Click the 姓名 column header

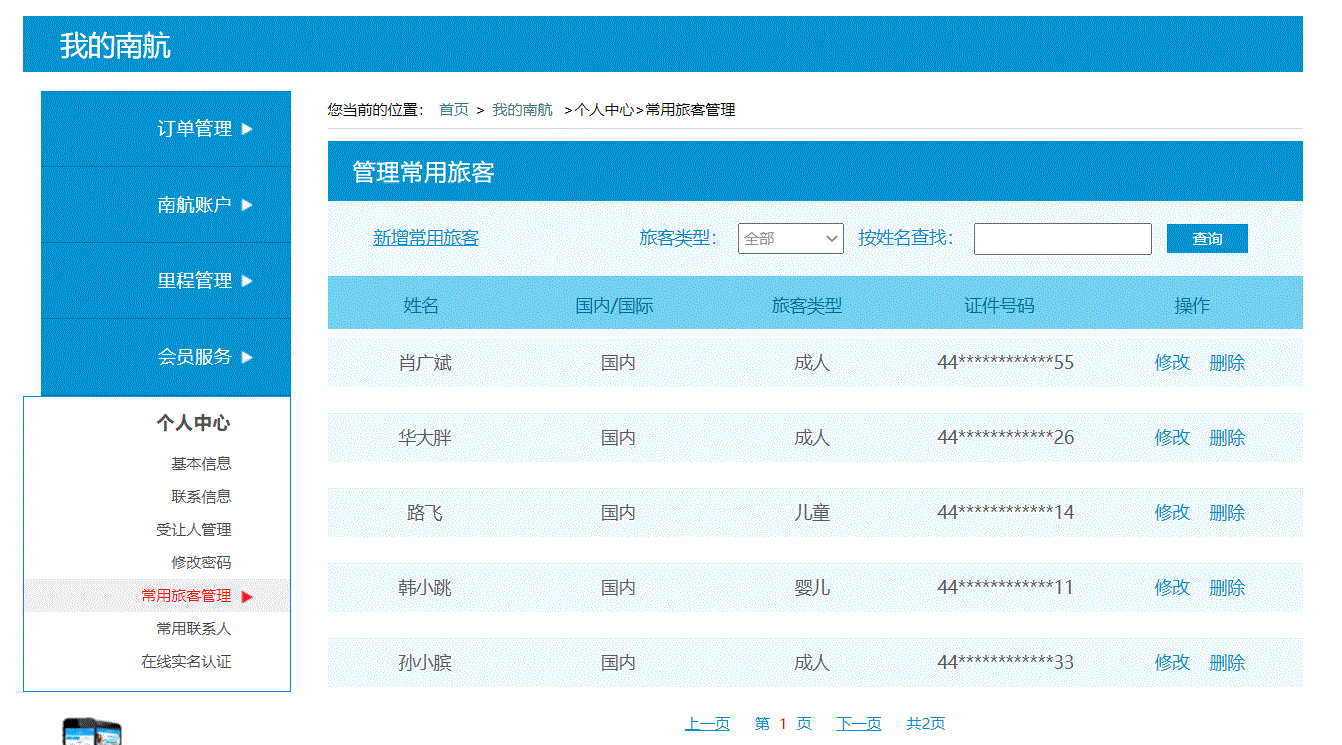(421, 306)
